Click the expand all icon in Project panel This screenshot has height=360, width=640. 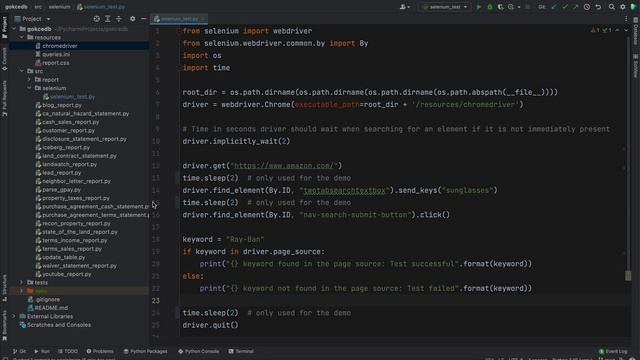(108, 19)
